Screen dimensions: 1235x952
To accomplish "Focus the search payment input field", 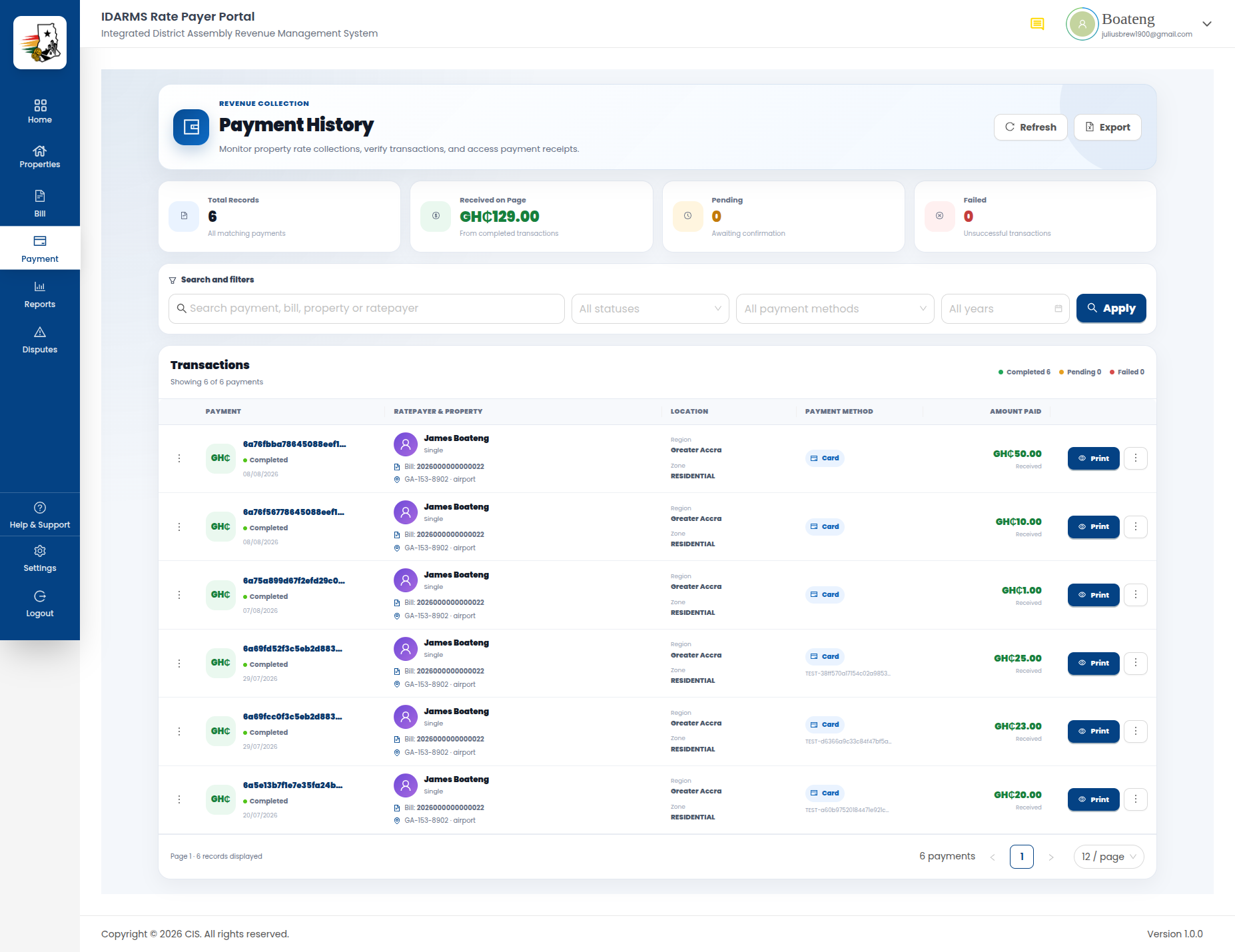I will [366, 308].
